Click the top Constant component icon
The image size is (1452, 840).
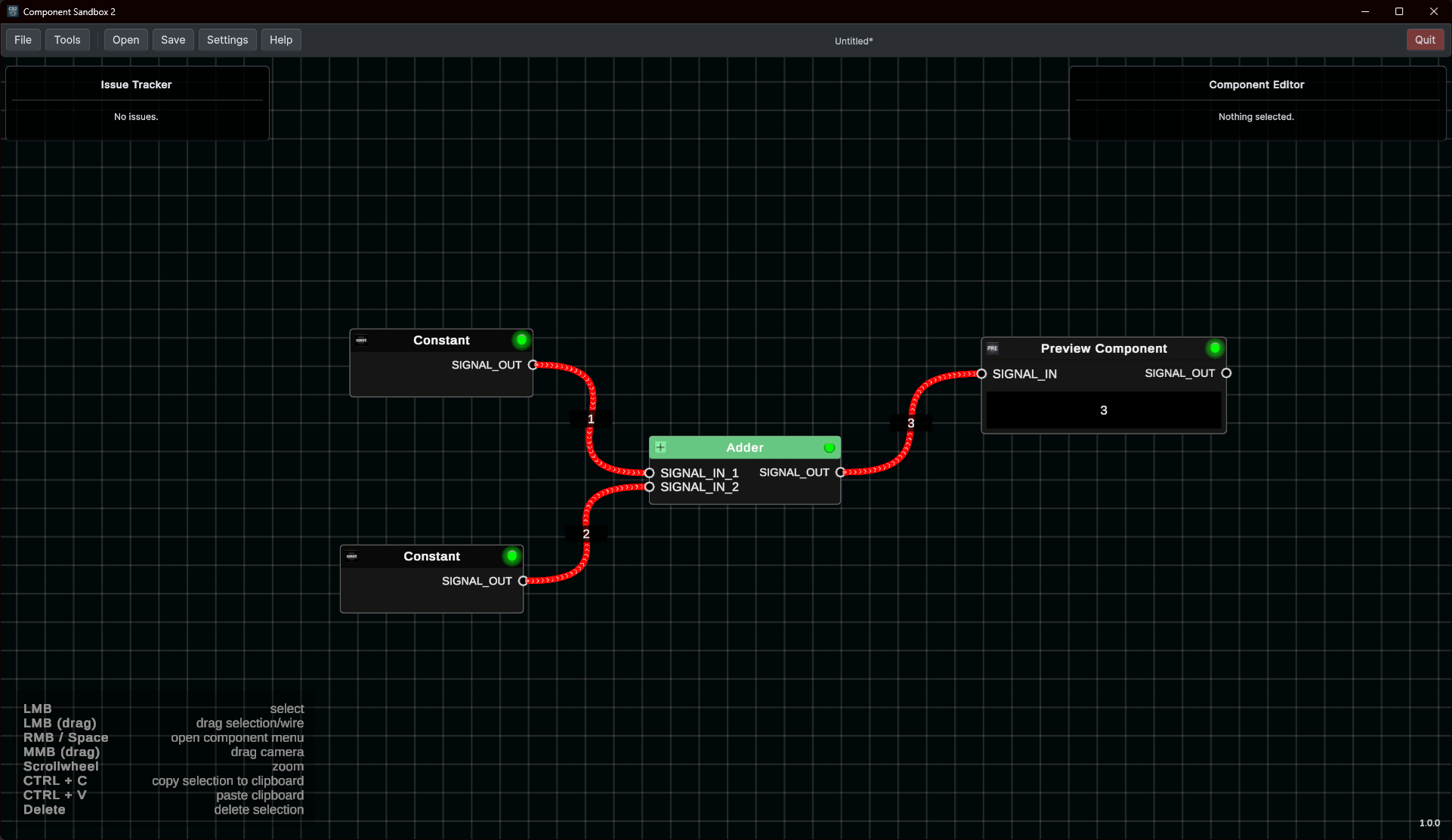click(361, 341)
